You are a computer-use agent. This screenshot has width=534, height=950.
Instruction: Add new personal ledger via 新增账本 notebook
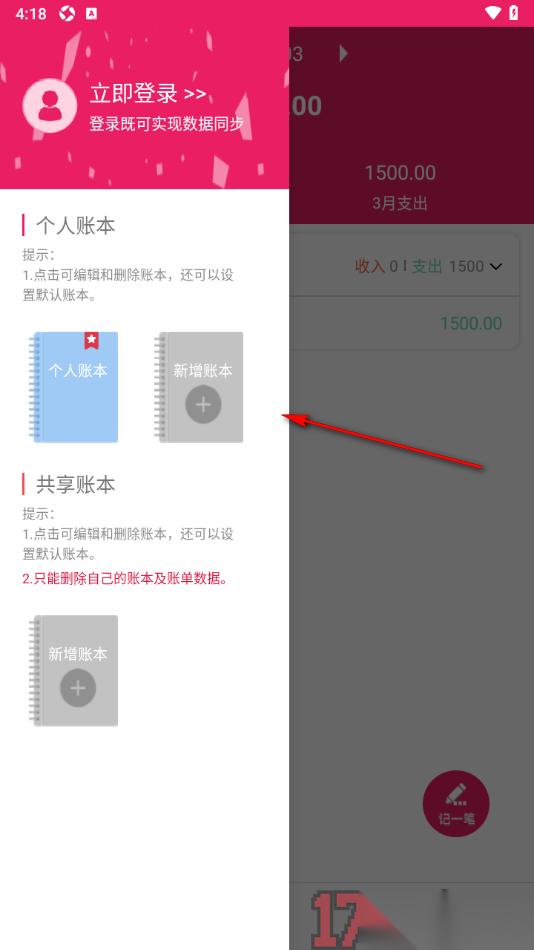coord(199,387)
